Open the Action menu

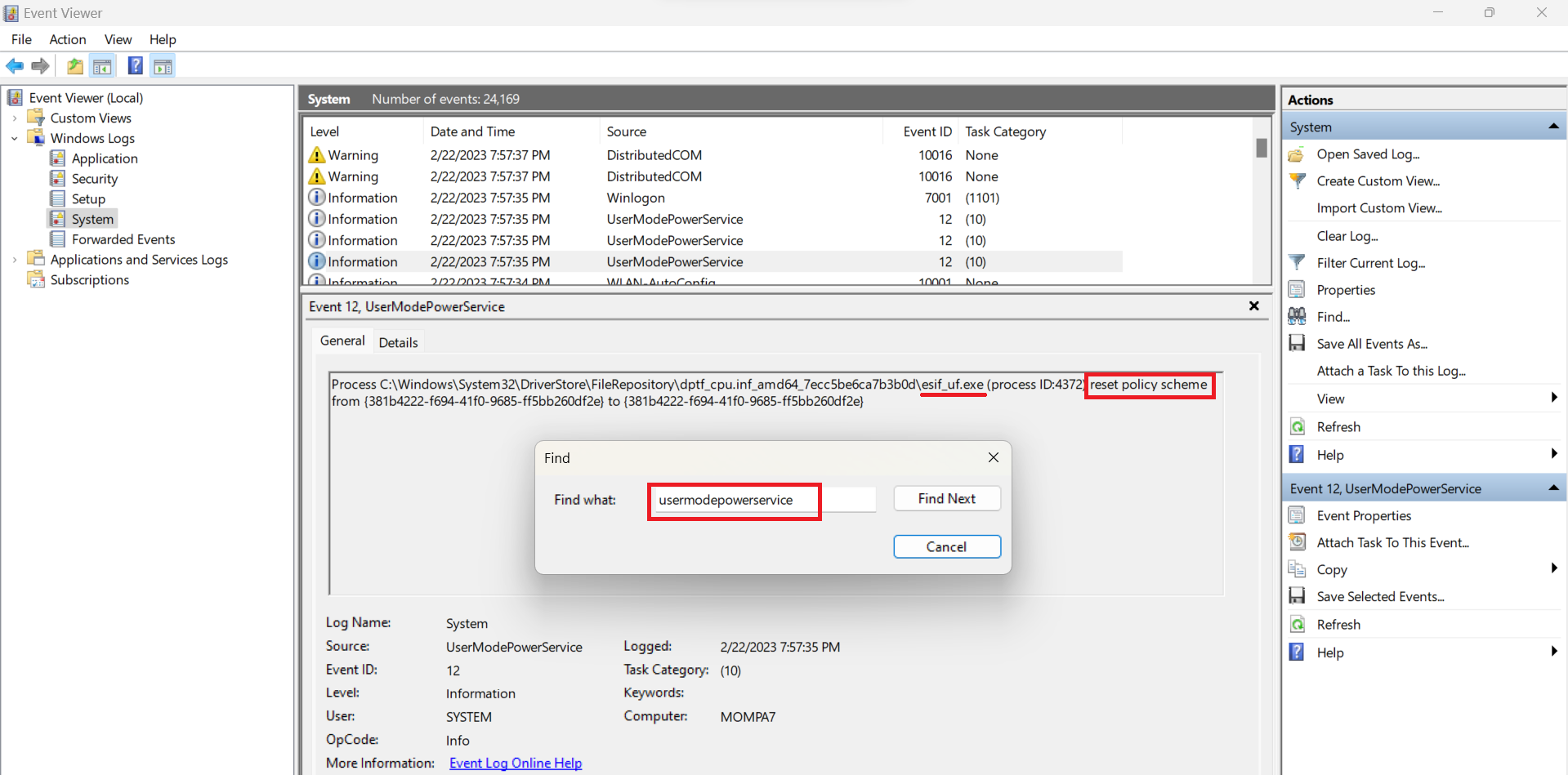point(68,39)
